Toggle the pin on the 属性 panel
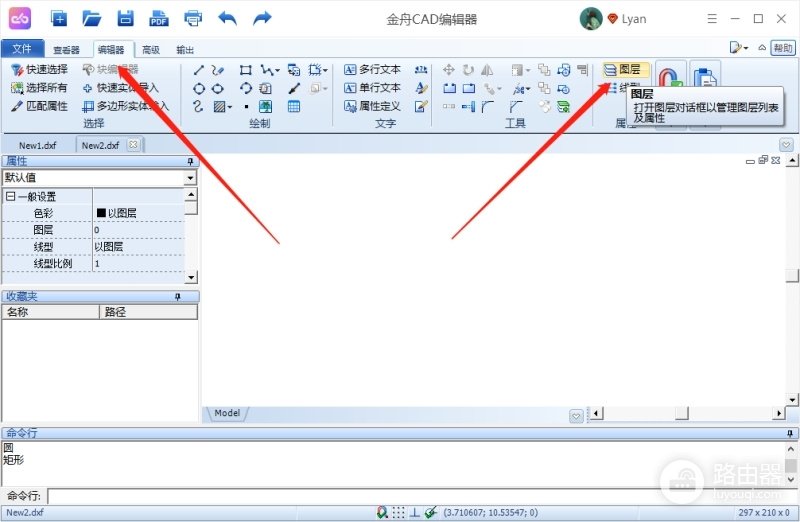 click(x=190, y=161)
